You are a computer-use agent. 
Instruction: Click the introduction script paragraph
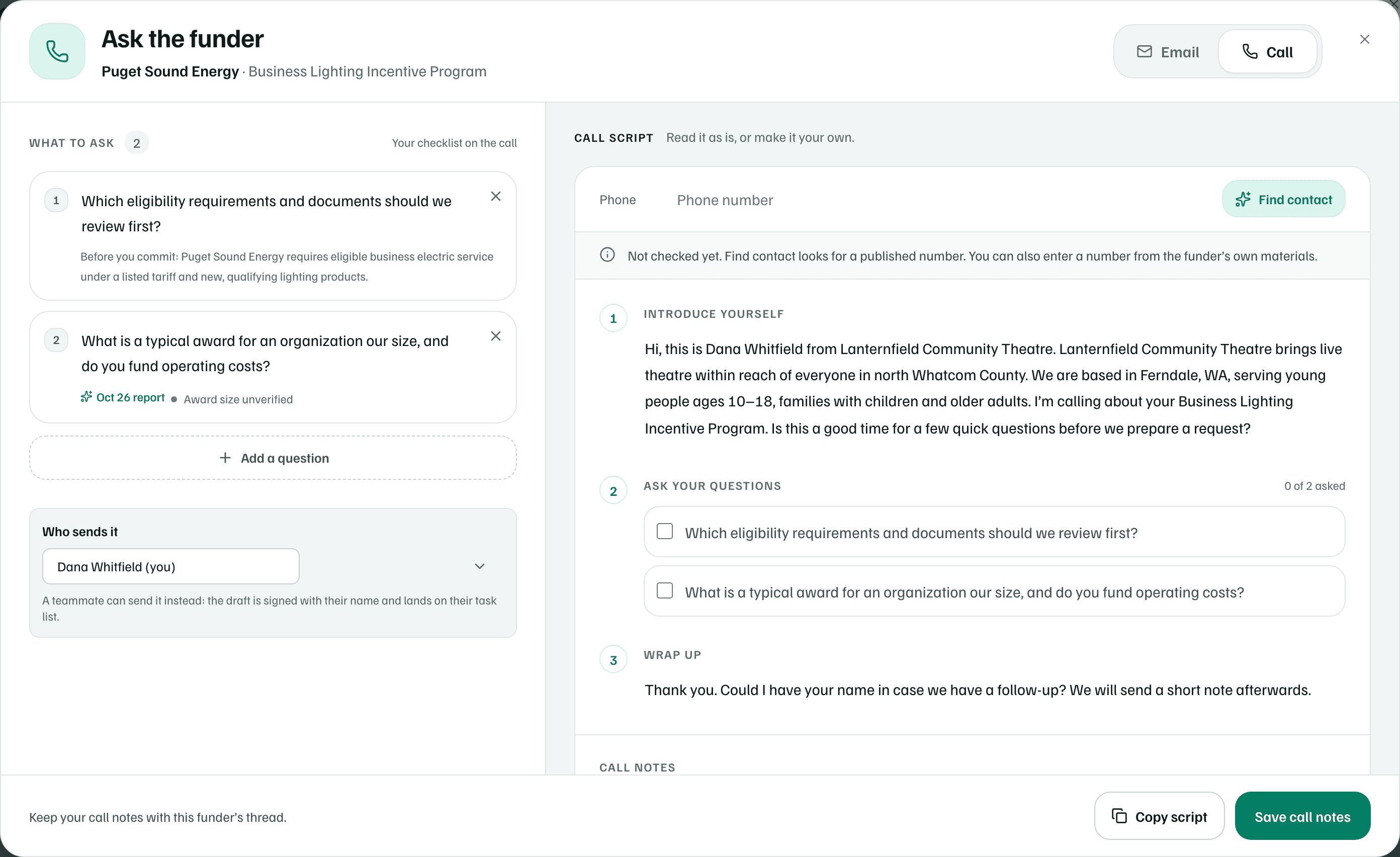[994, 389]
